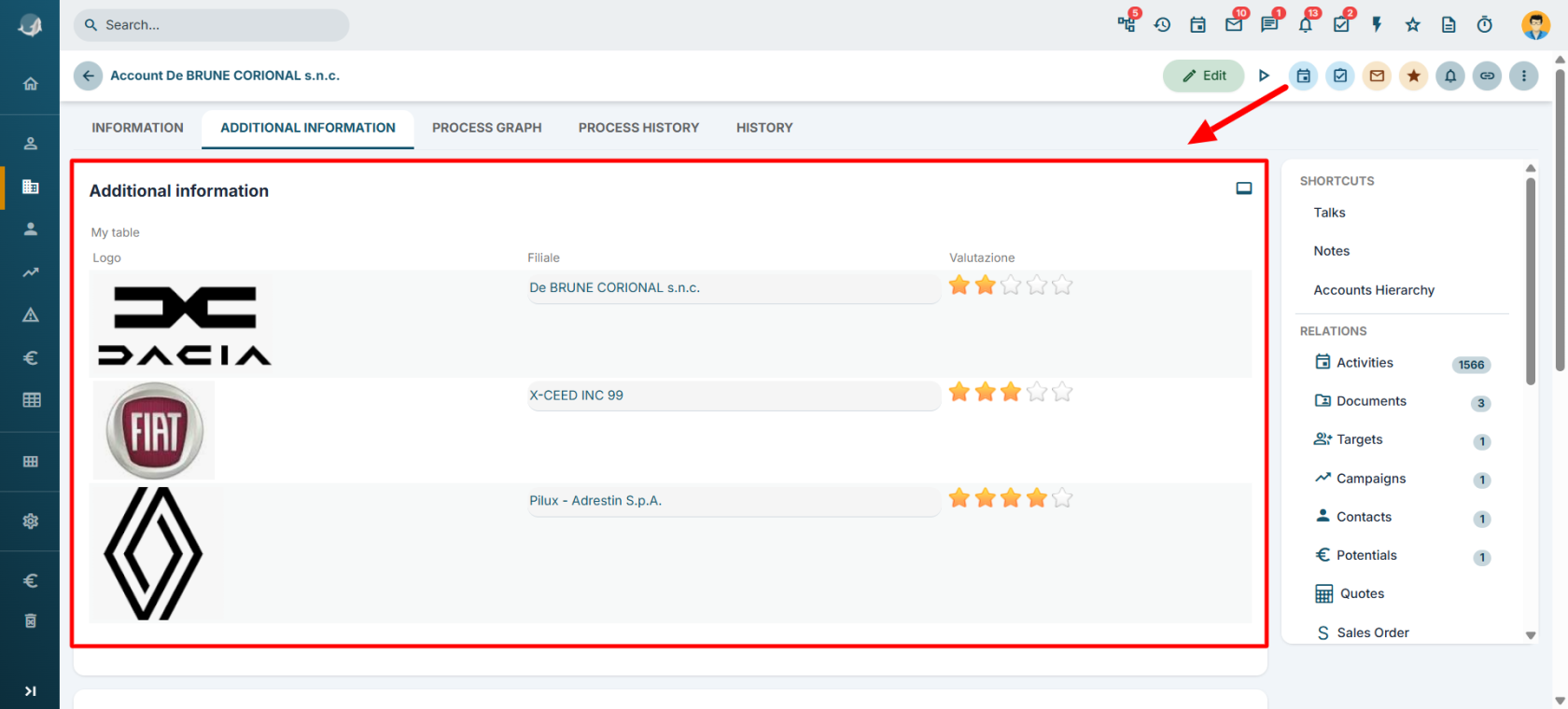Image resolution: width=1568 pixels, height=709 pixels.
Task: Open notifications bell with badge 13
Action: point(1306,24)
